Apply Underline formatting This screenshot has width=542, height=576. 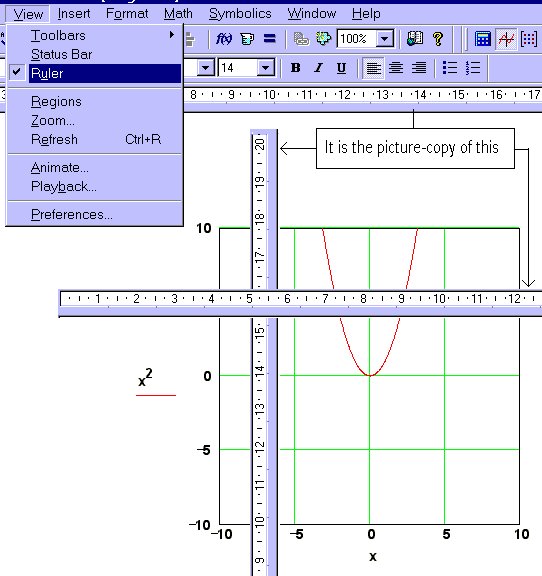pos(341,68)
